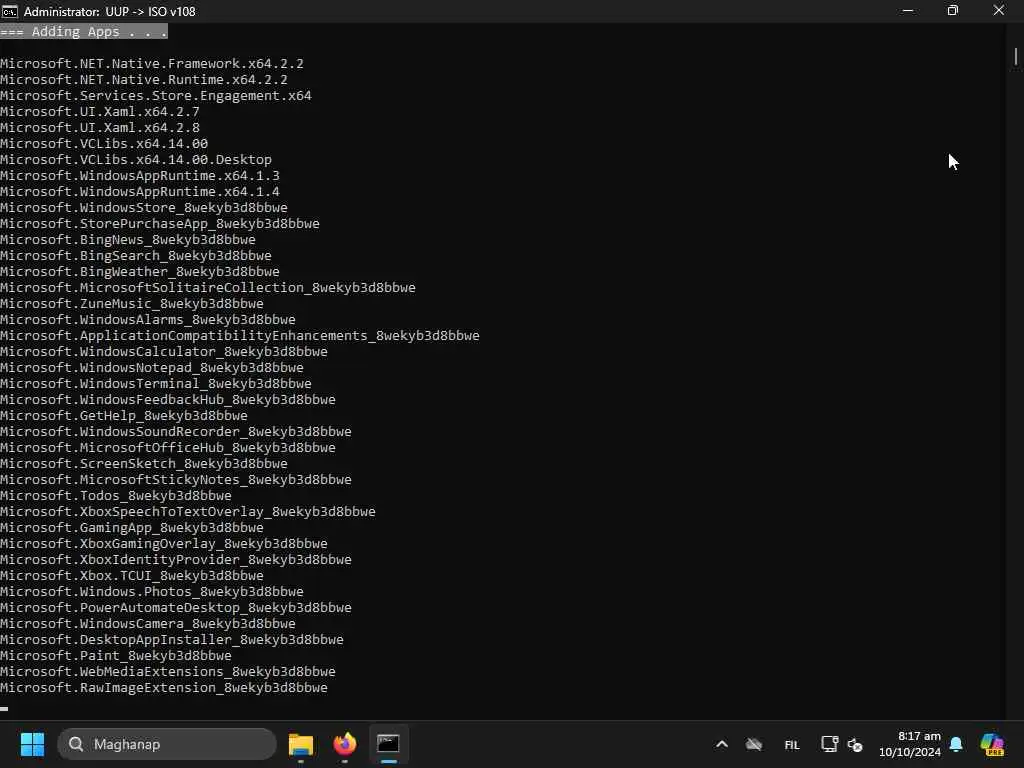Click the Microsoft.UI.Xaml.x64.2.8 line

click(100, 127)
